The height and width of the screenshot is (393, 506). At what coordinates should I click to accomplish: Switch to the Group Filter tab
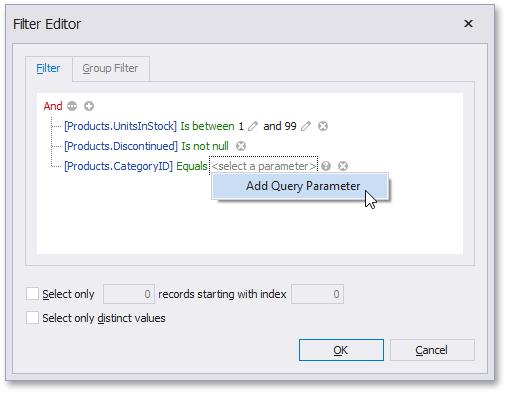(110, 68)
